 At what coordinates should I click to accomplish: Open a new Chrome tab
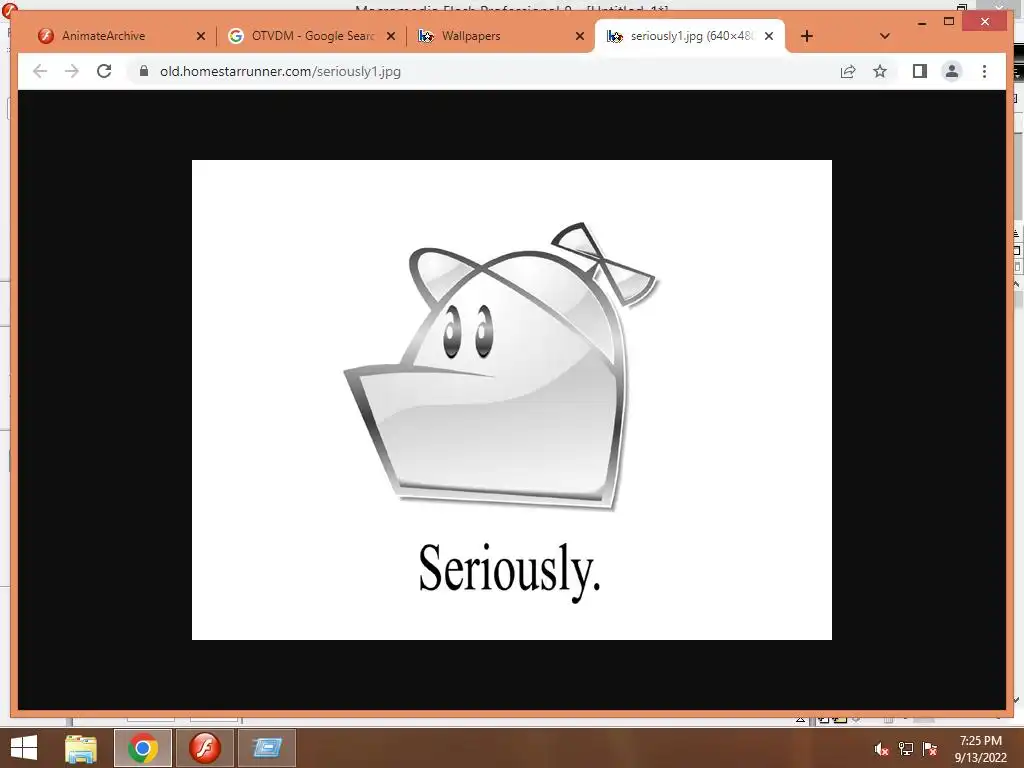point(807,36)
